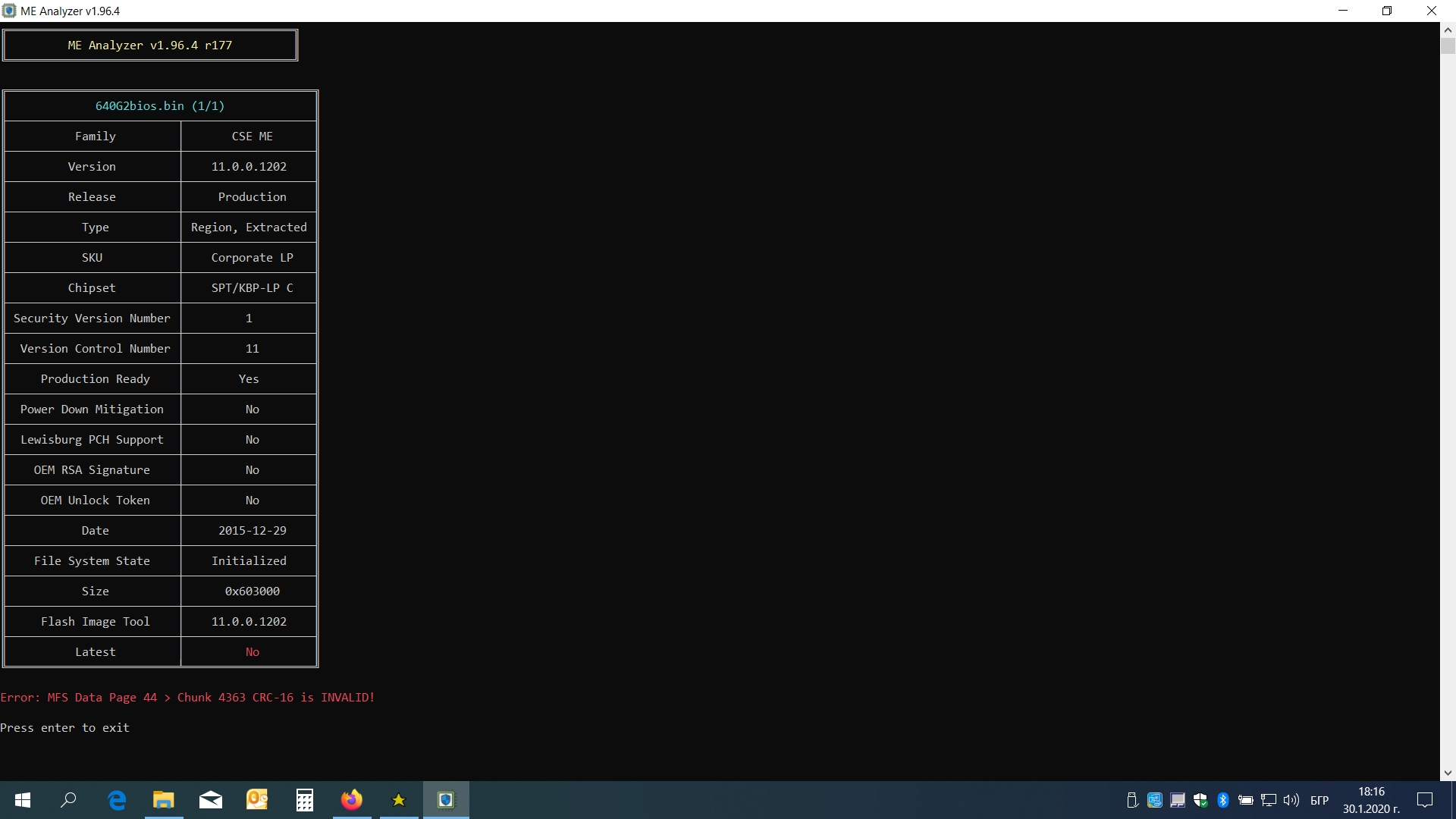Launch Microsoft Edge from the taskbar
The height and width of the screenshot is (819, 1456).
[x=117, y=800]
